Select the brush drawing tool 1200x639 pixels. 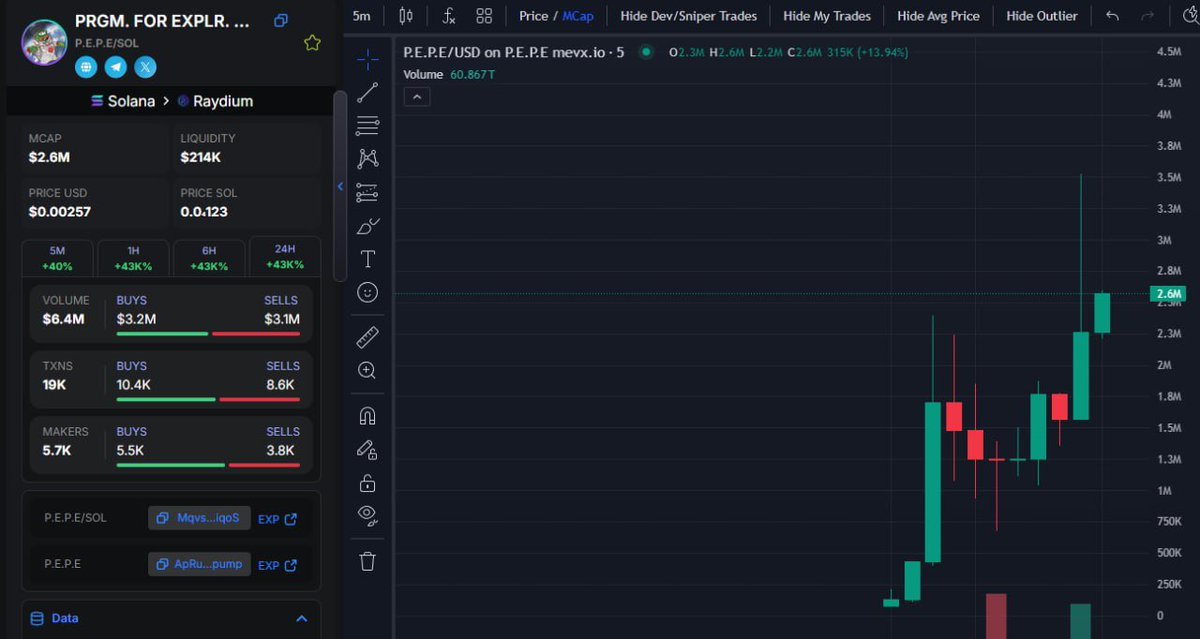click(x=368, y=225)
